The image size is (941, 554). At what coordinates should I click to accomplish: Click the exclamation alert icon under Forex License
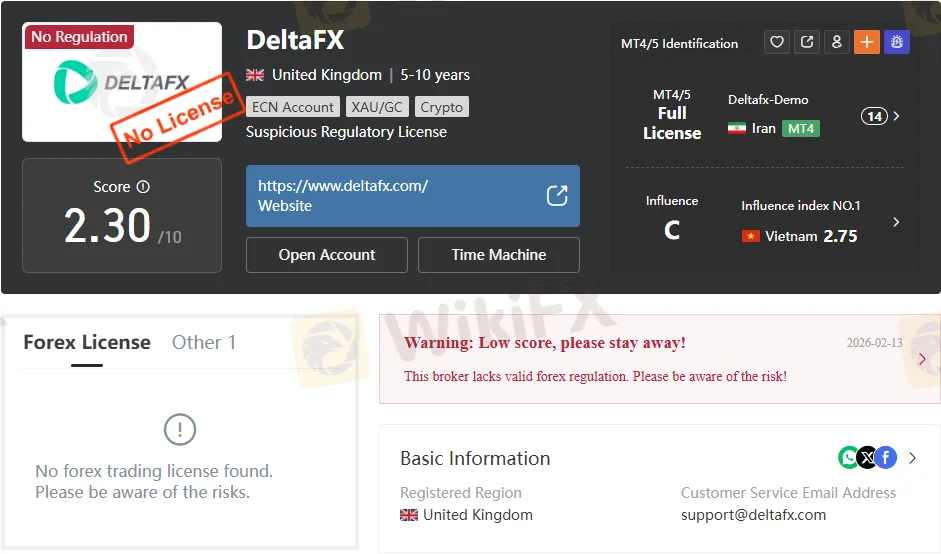point(179,429)
